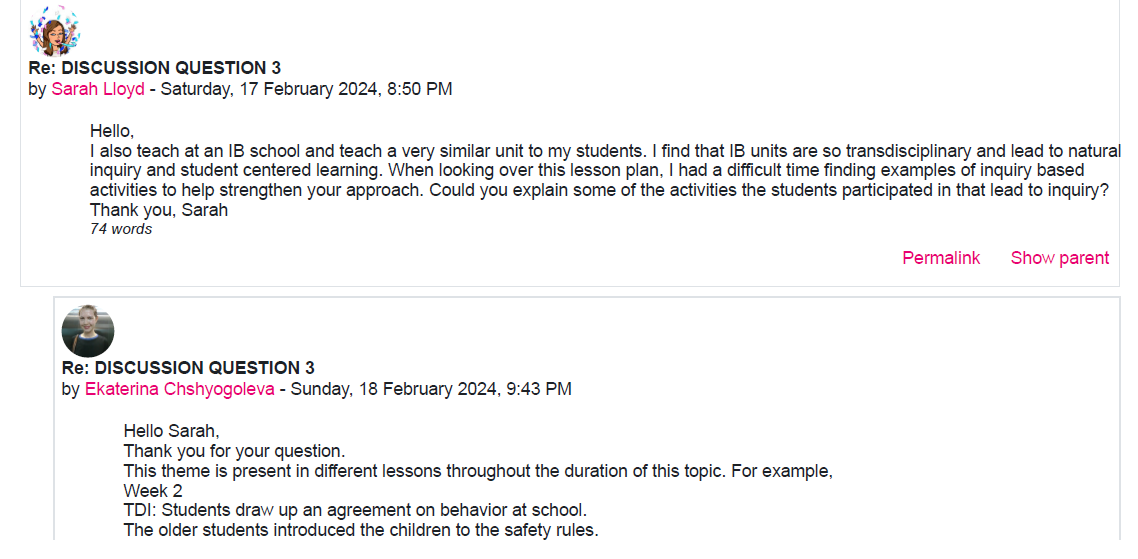Click the "Thank you for your question." line
The image size is (1138, 559).
[234, 451]
